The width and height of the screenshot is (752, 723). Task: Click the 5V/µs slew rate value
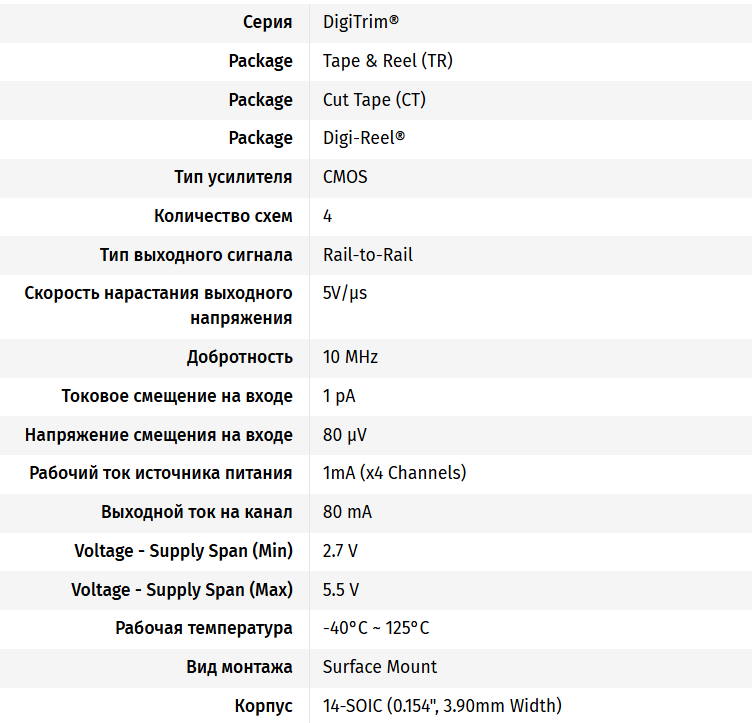[345, 293]
